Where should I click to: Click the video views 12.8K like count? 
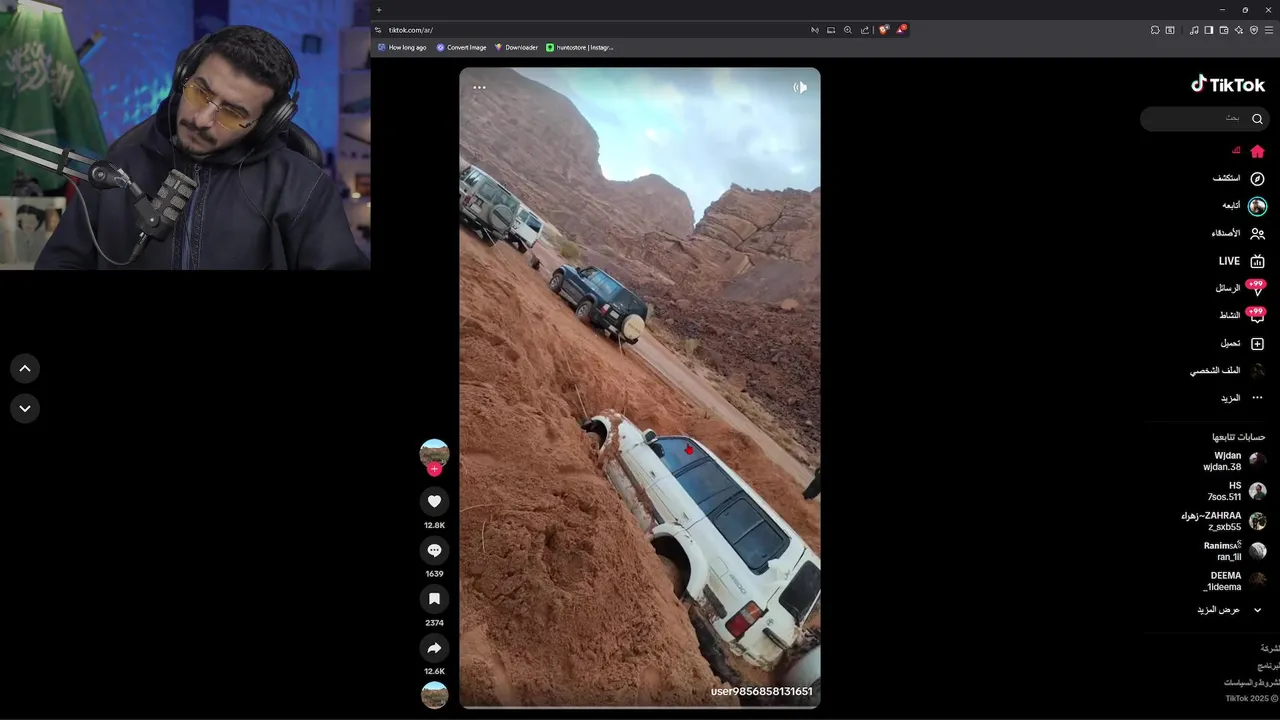434,525
